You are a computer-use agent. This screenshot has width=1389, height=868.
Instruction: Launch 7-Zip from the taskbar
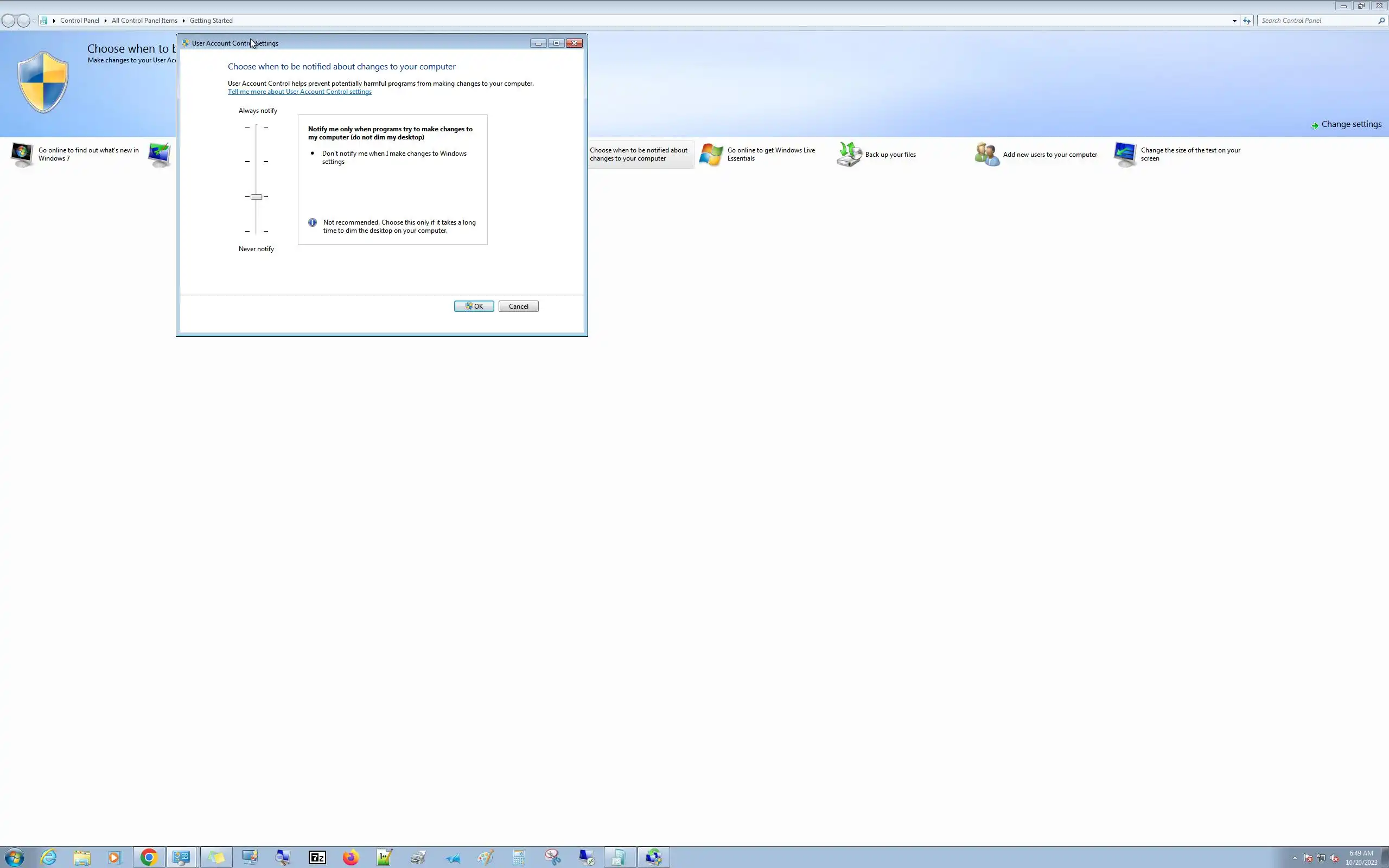(317, 857)
